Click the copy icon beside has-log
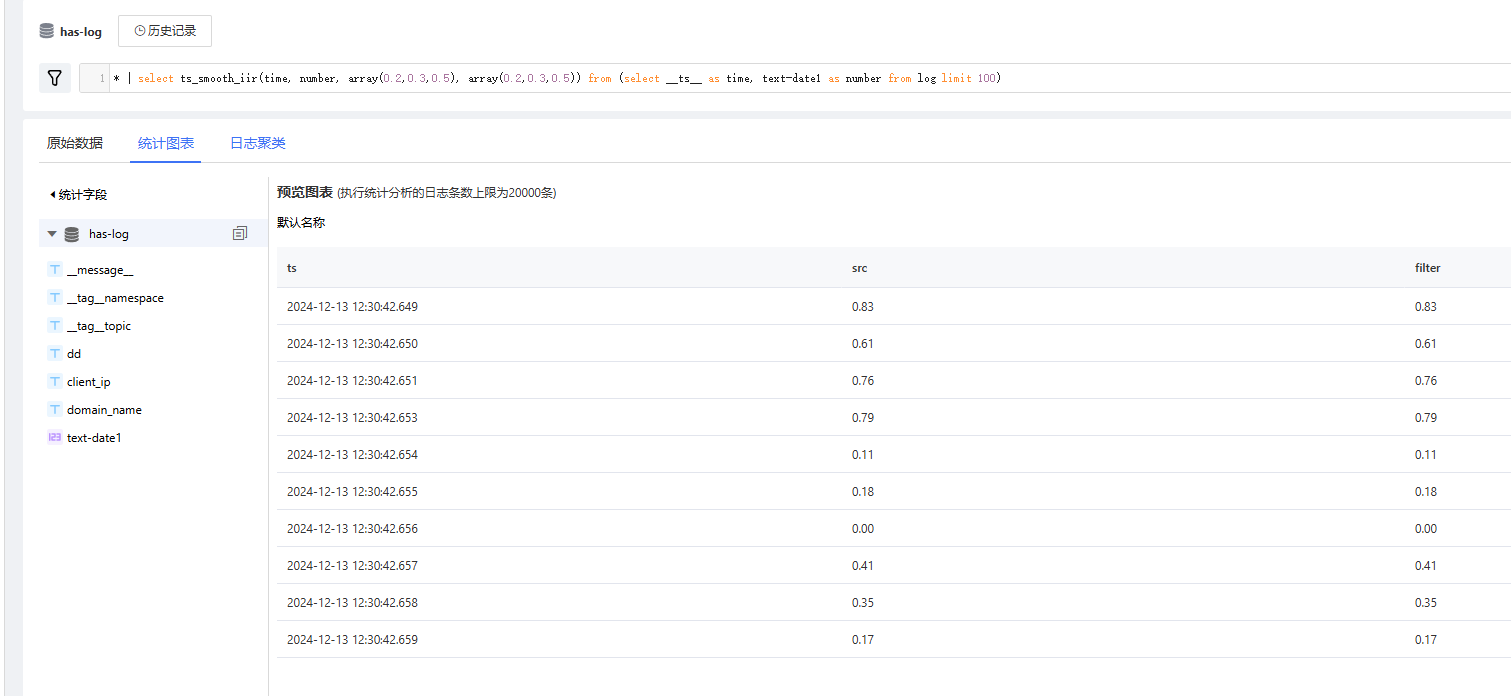This screenshot has width=1511, height=696. coord(240,233)
